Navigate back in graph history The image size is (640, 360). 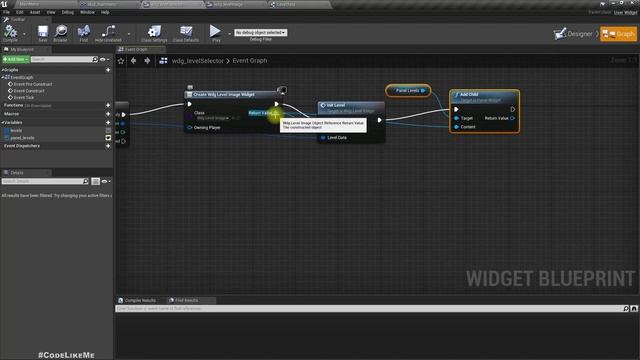click(133, 61)
